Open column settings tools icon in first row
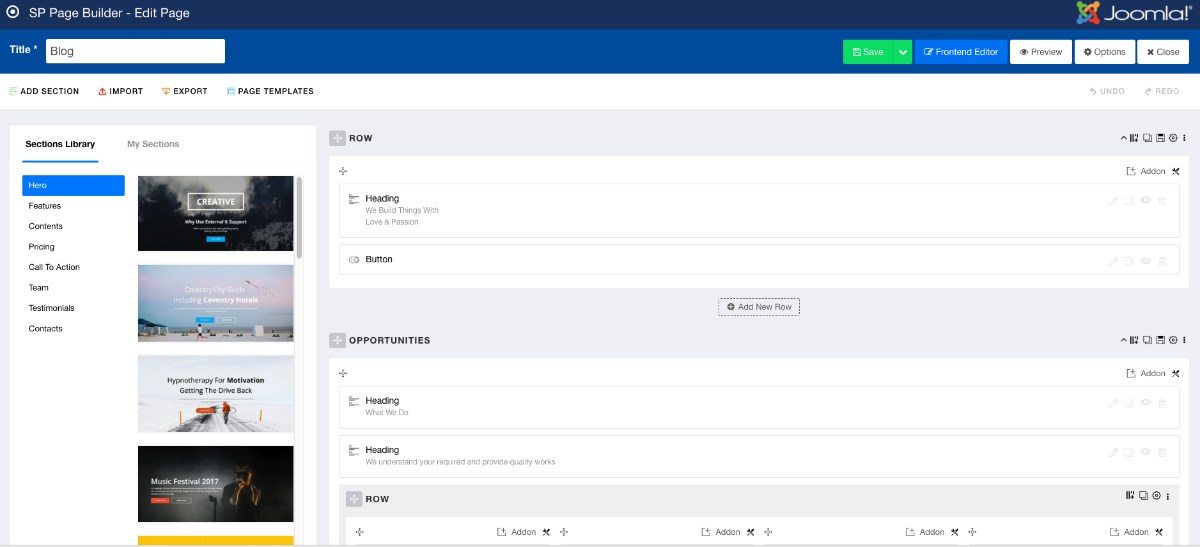 1176,171
